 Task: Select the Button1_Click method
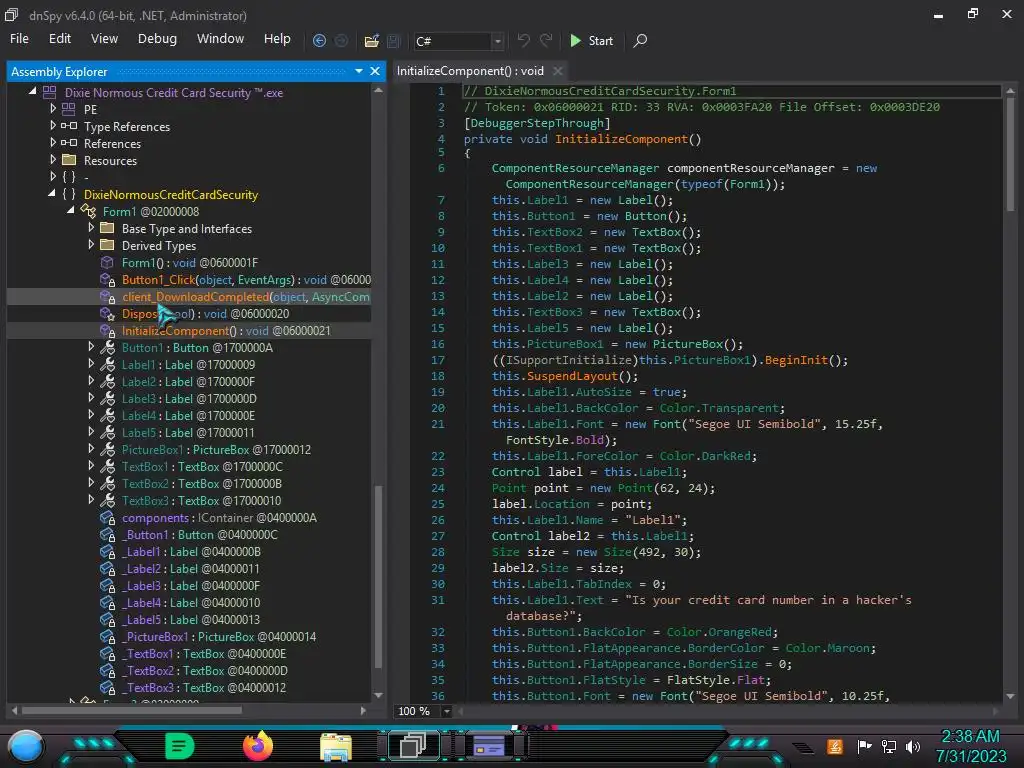pos(246,280)
